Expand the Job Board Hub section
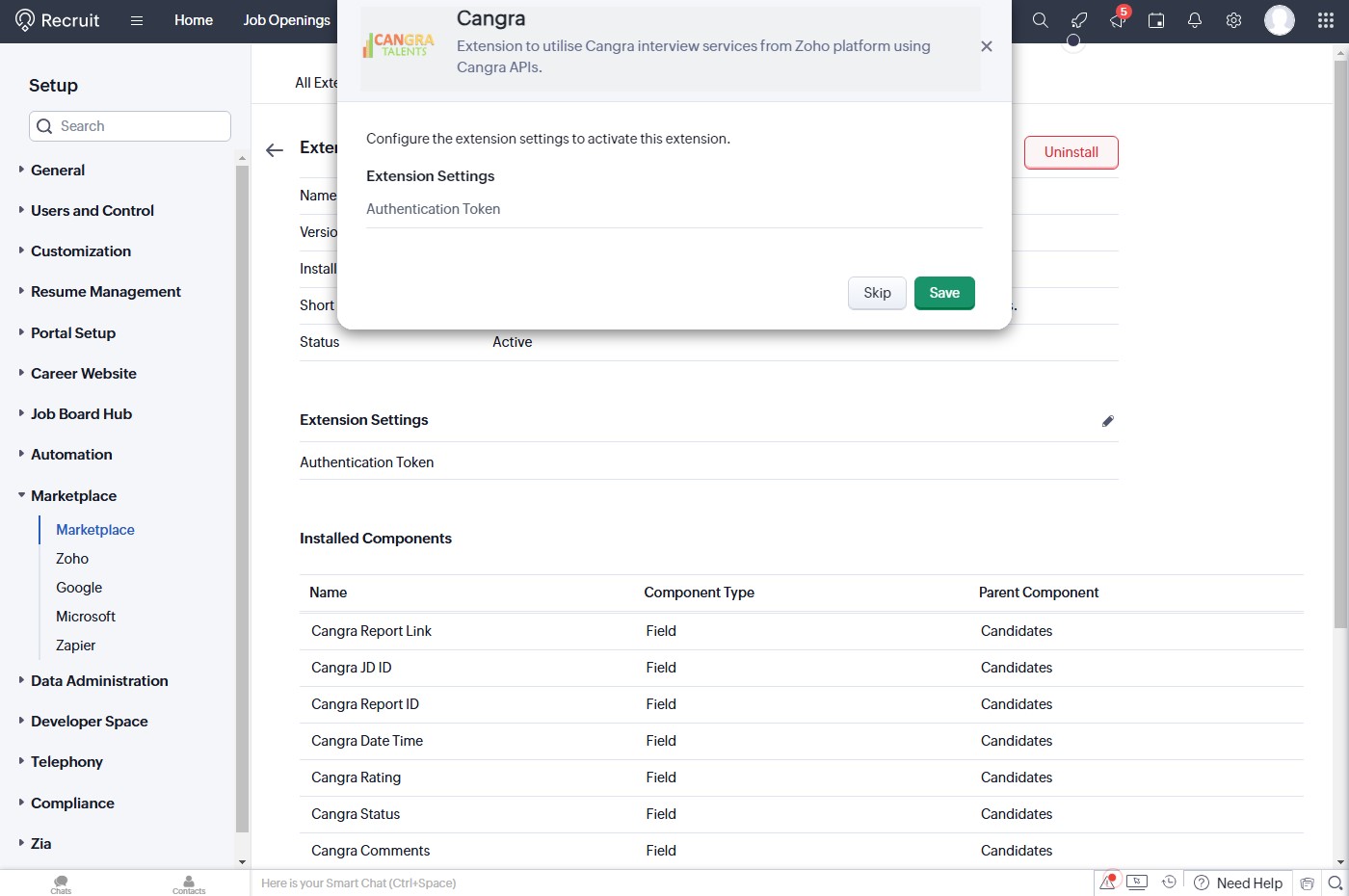The height and width of the screenshot is (896, 1349). pyautogui.click(x=81, y=413)
